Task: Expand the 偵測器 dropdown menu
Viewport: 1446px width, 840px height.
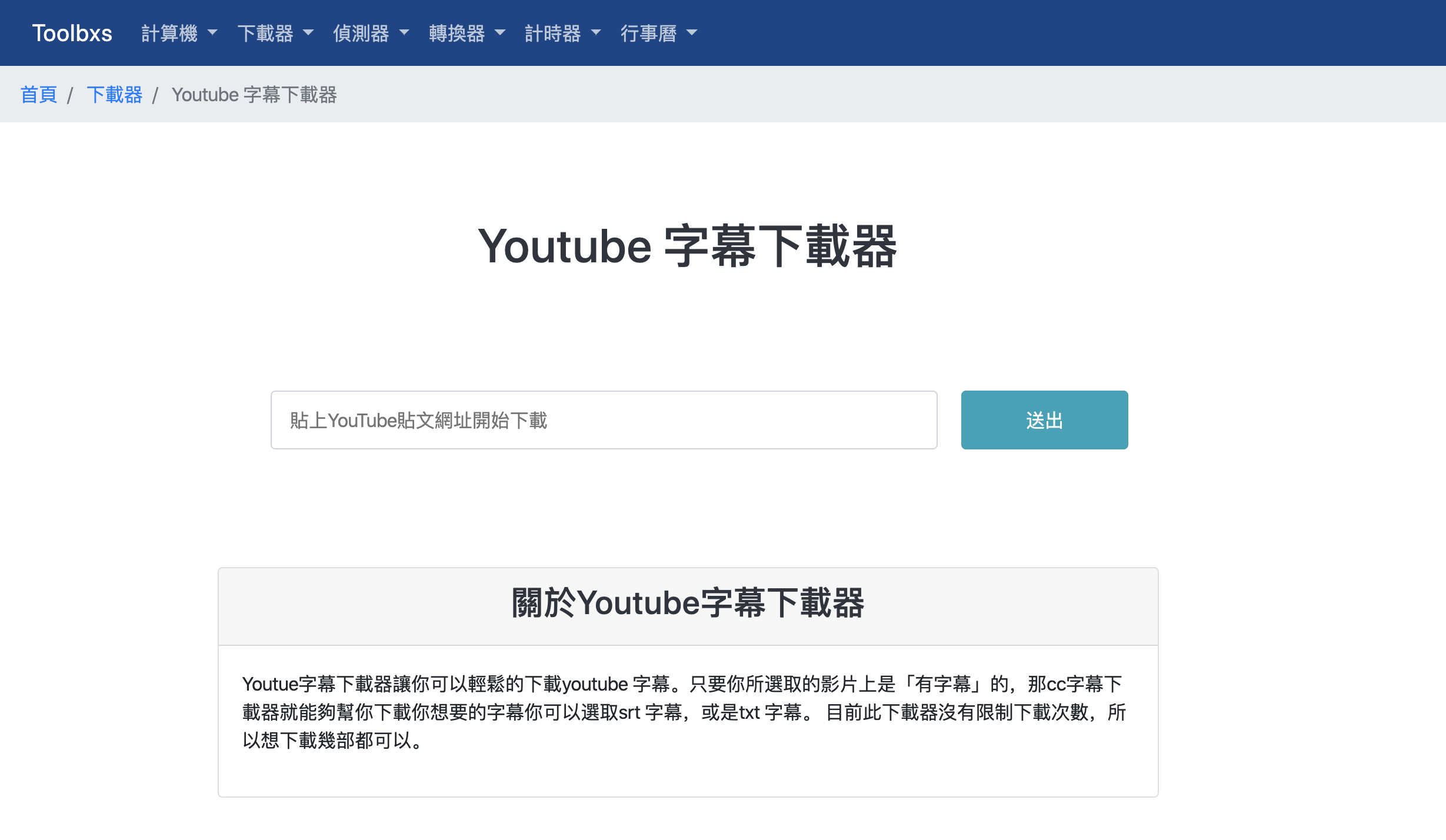Action: click(371, 33)
